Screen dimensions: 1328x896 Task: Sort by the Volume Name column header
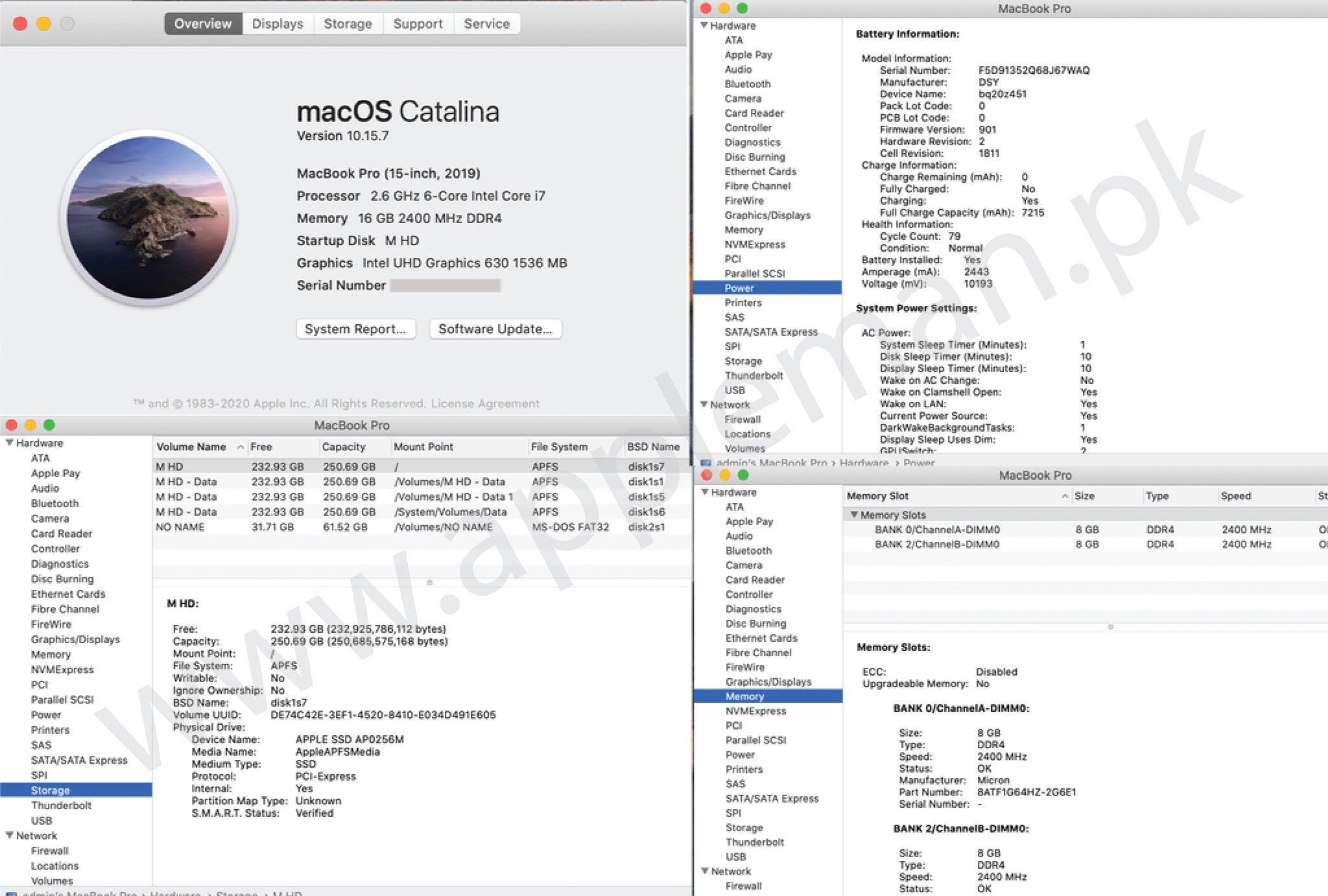pyautogui.click(x=200, y=447)
